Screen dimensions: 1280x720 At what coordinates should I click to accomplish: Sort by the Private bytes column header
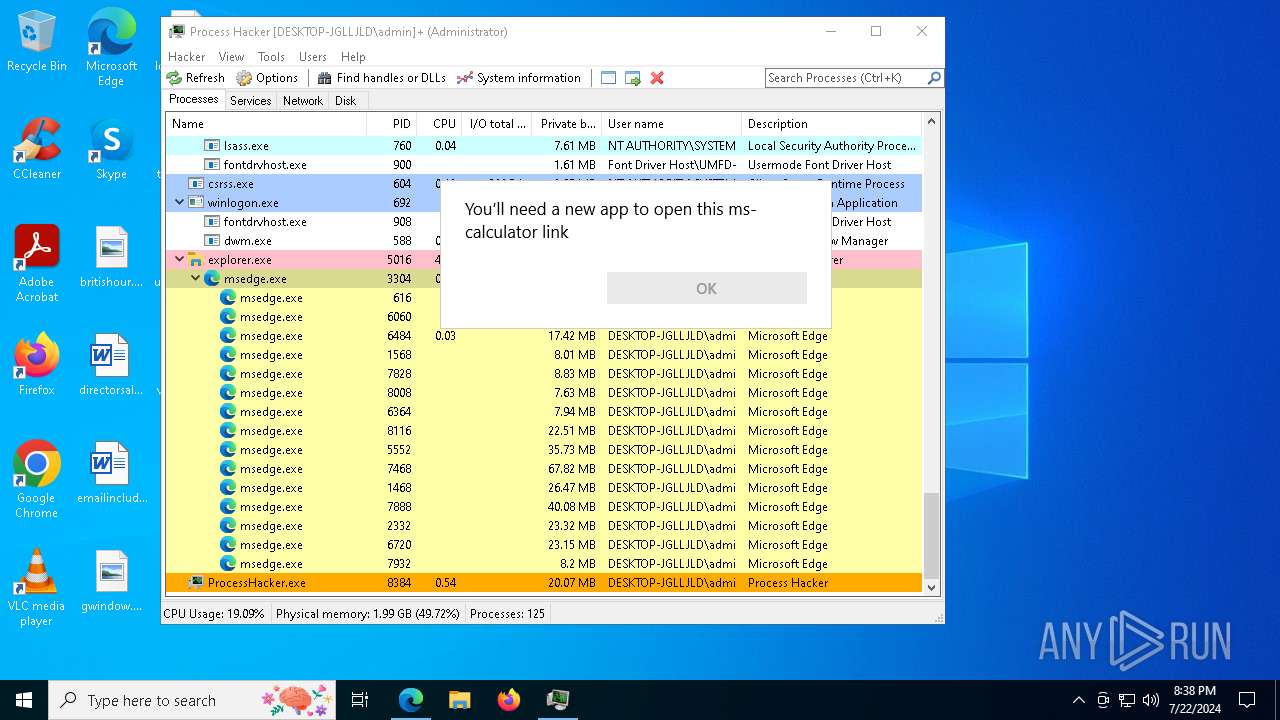[x=566, y=124]
